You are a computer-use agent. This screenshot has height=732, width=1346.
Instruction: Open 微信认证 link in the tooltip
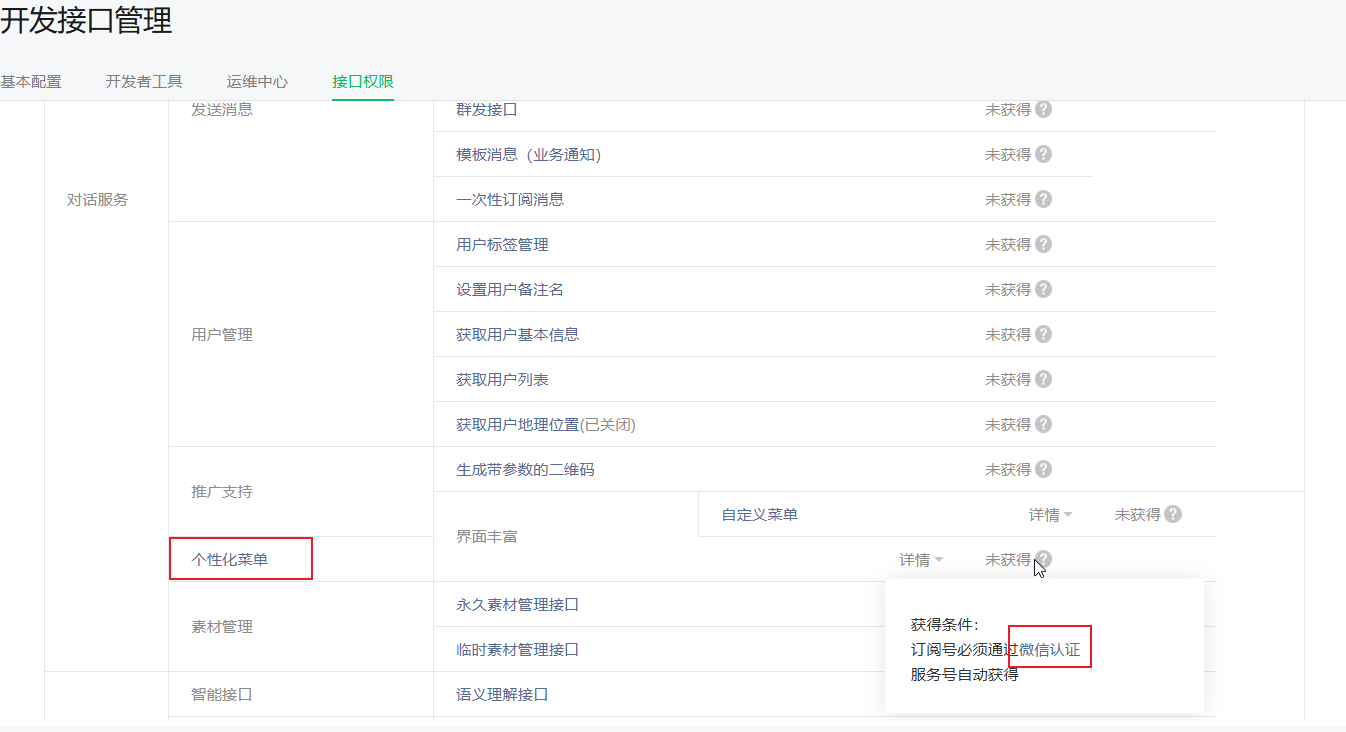[1049, 650]
